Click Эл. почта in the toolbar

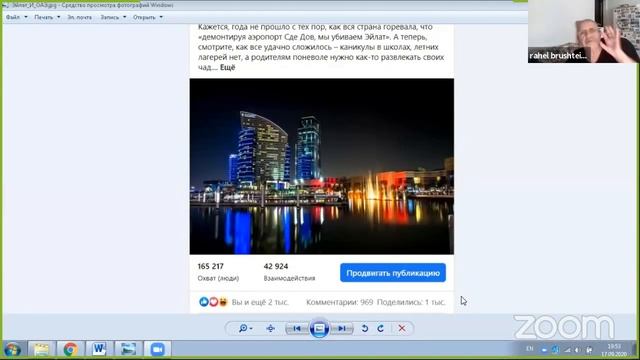tap(80, 17)
